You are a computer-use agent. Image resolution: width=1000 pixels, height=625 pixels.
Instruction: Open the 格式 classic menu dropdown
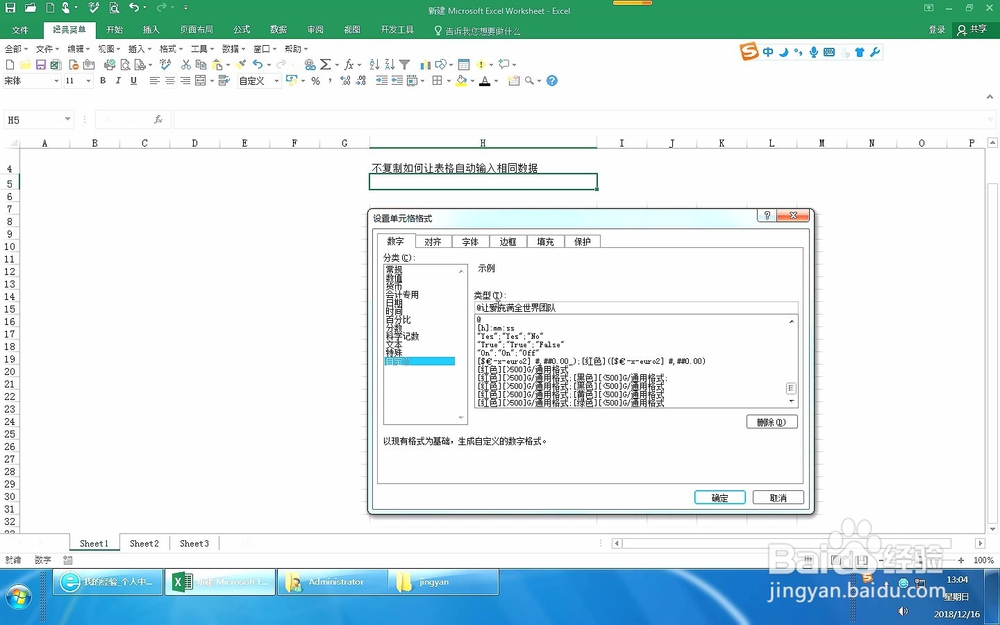pos(171,48)
